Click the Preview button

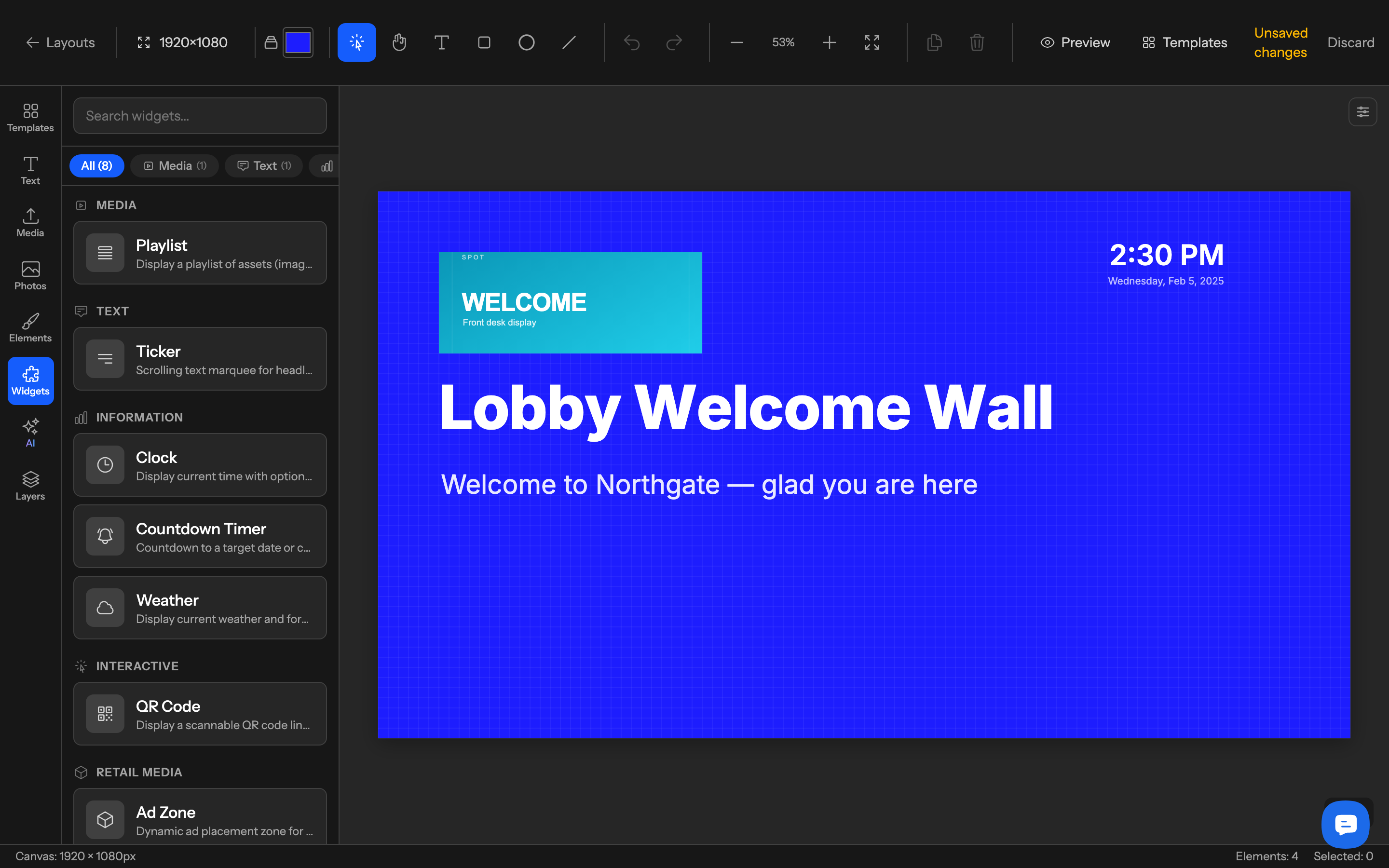tap(1075, 42)
